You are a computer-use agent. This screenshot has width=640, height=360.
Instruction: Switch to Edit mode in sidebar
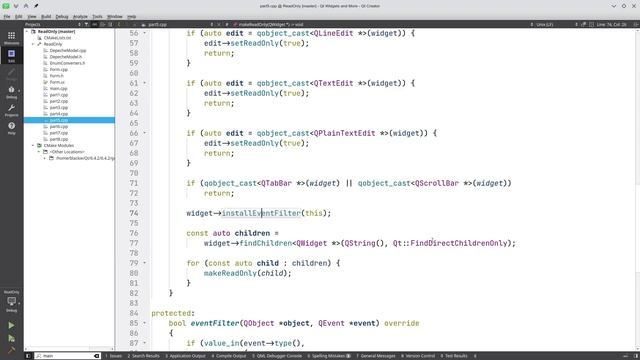pyautogui.click(x=11, y=56)
